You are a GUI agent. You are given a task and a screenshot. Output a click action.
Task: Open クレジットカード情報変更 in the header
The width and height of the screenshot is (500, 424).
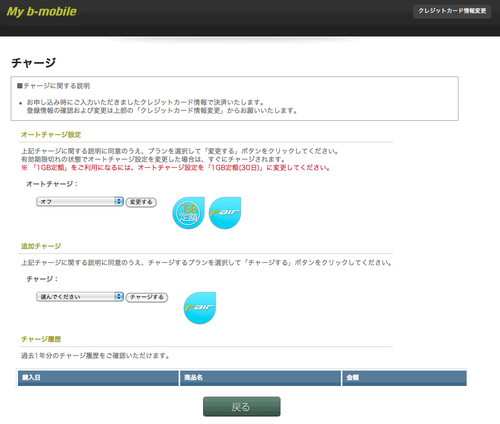452,11
